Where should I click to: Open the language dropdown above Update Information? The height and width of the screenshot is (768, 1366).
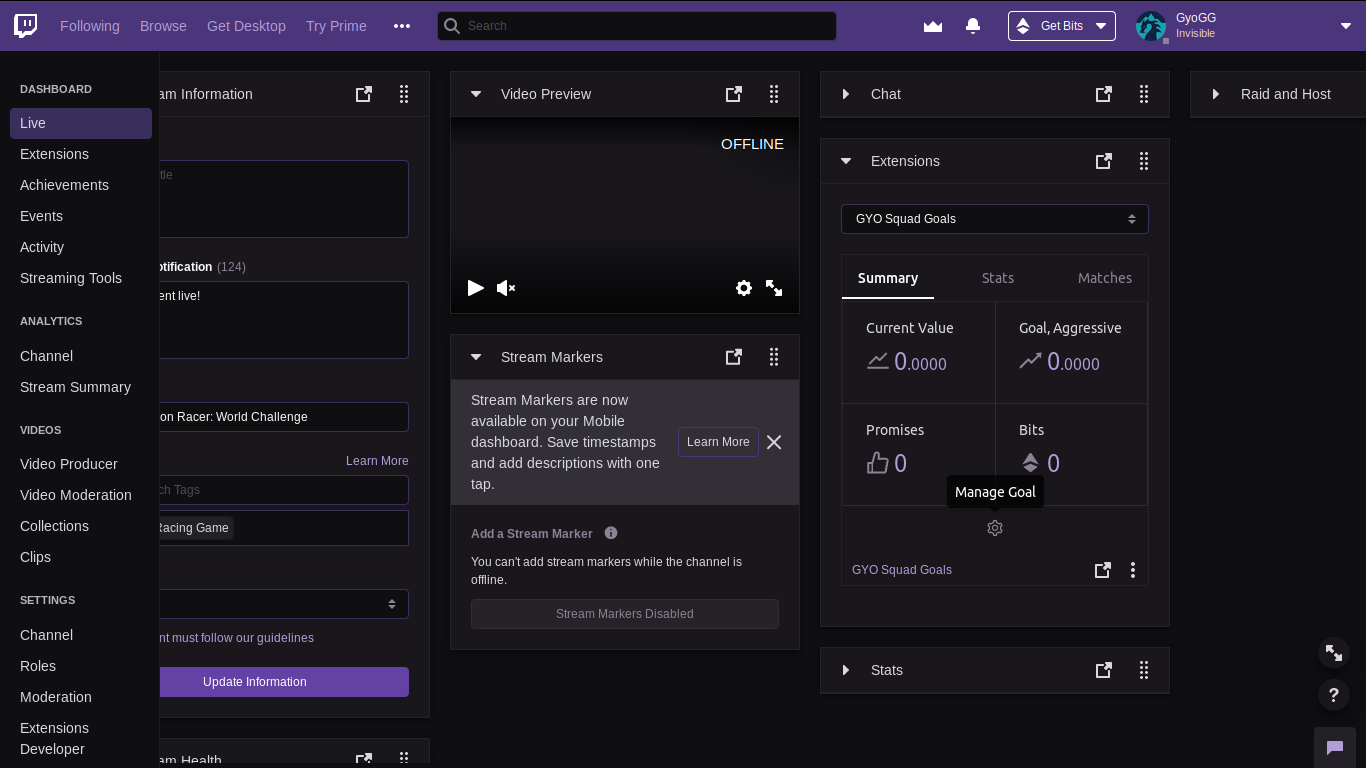[x=282, y=604]
